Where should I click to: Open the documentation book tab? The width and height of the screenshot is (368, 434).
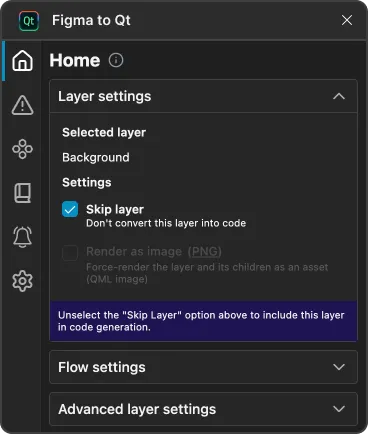pyautogui.click(x=22, y=193)
